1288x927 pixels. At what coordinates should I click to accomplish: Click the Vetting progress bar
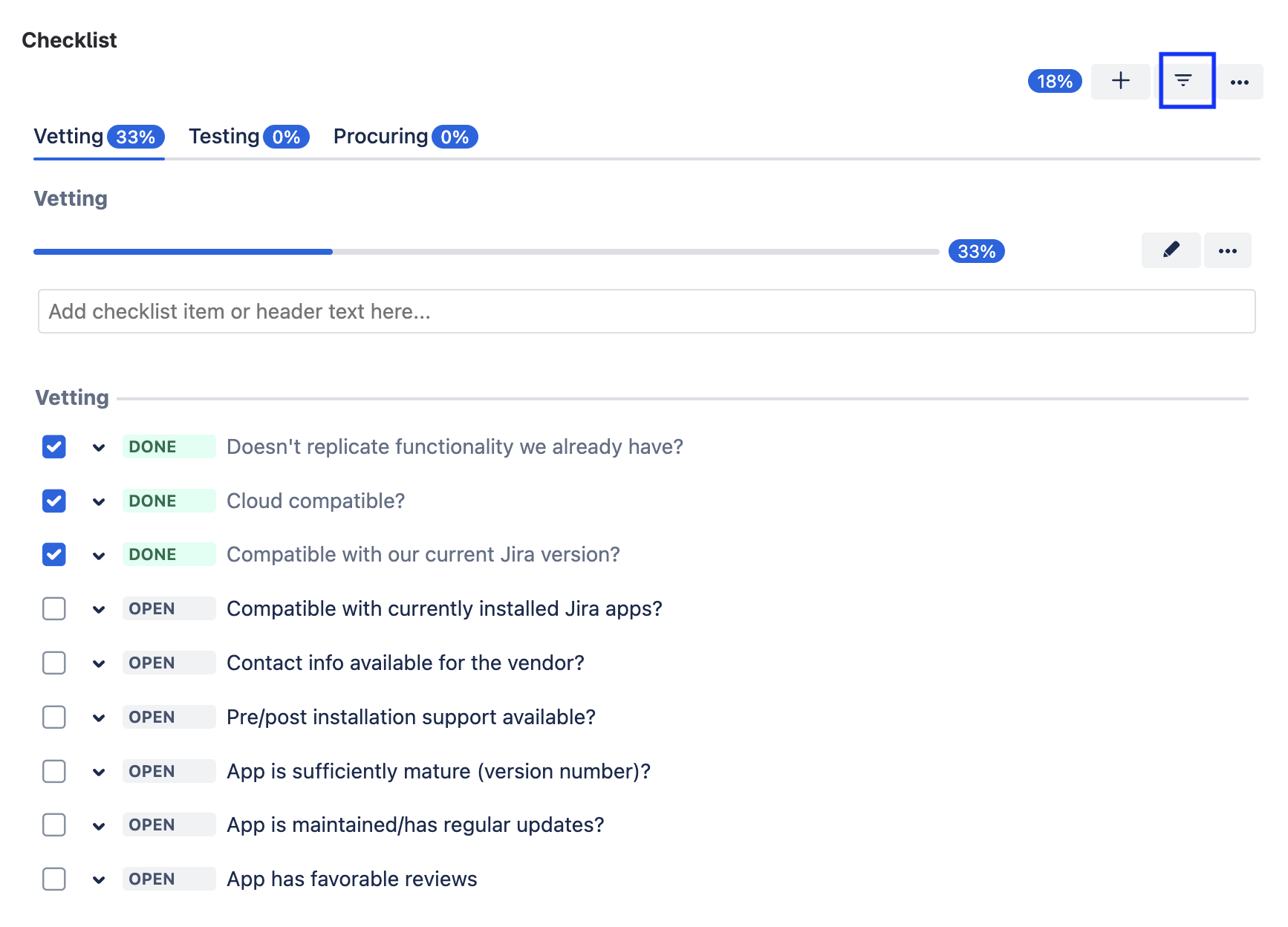[x=486, y=252]
